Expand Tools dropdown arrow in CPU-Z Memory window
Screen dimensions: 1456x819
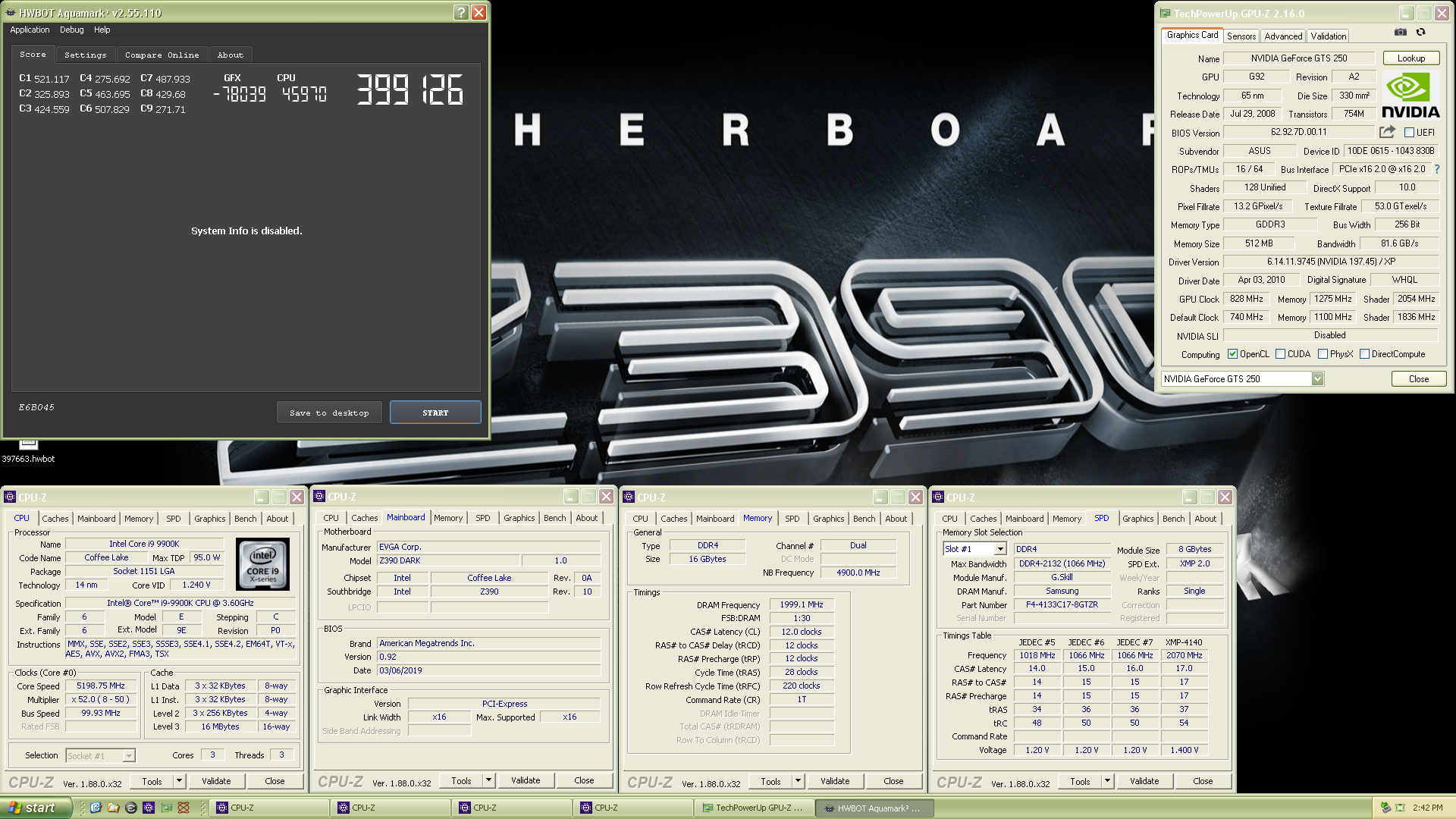click(799, 780)
